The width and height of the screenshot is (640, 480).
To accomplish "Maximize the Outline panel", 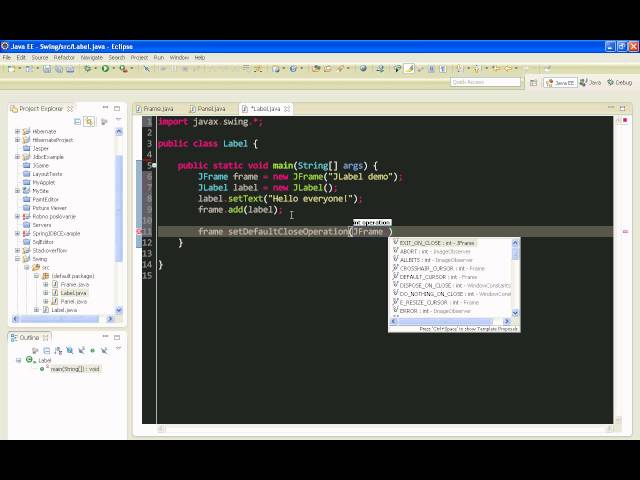I will (x=117, y=337).
